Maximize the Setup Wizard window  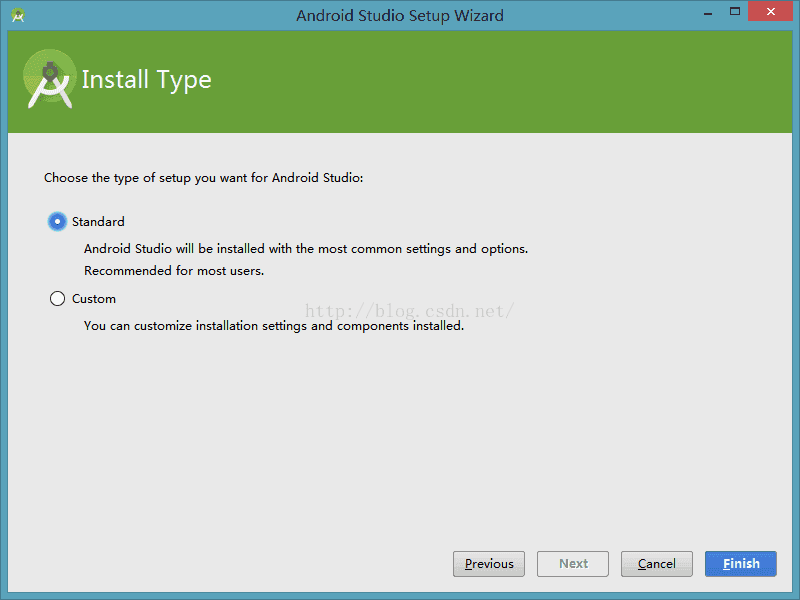tap(735, 11)
